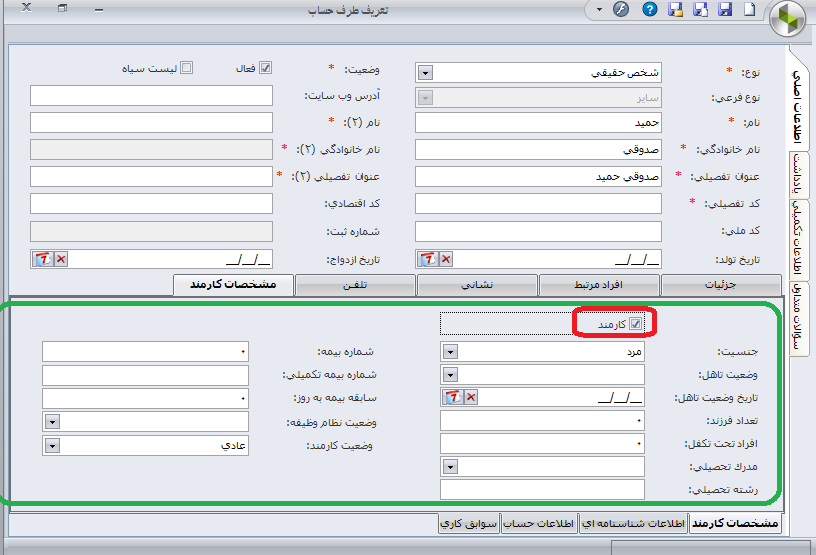The image size is (816, 555).
Task: Focus the تعداد فرزند input field
Action: pyautogui.click(x=542, y=421)
